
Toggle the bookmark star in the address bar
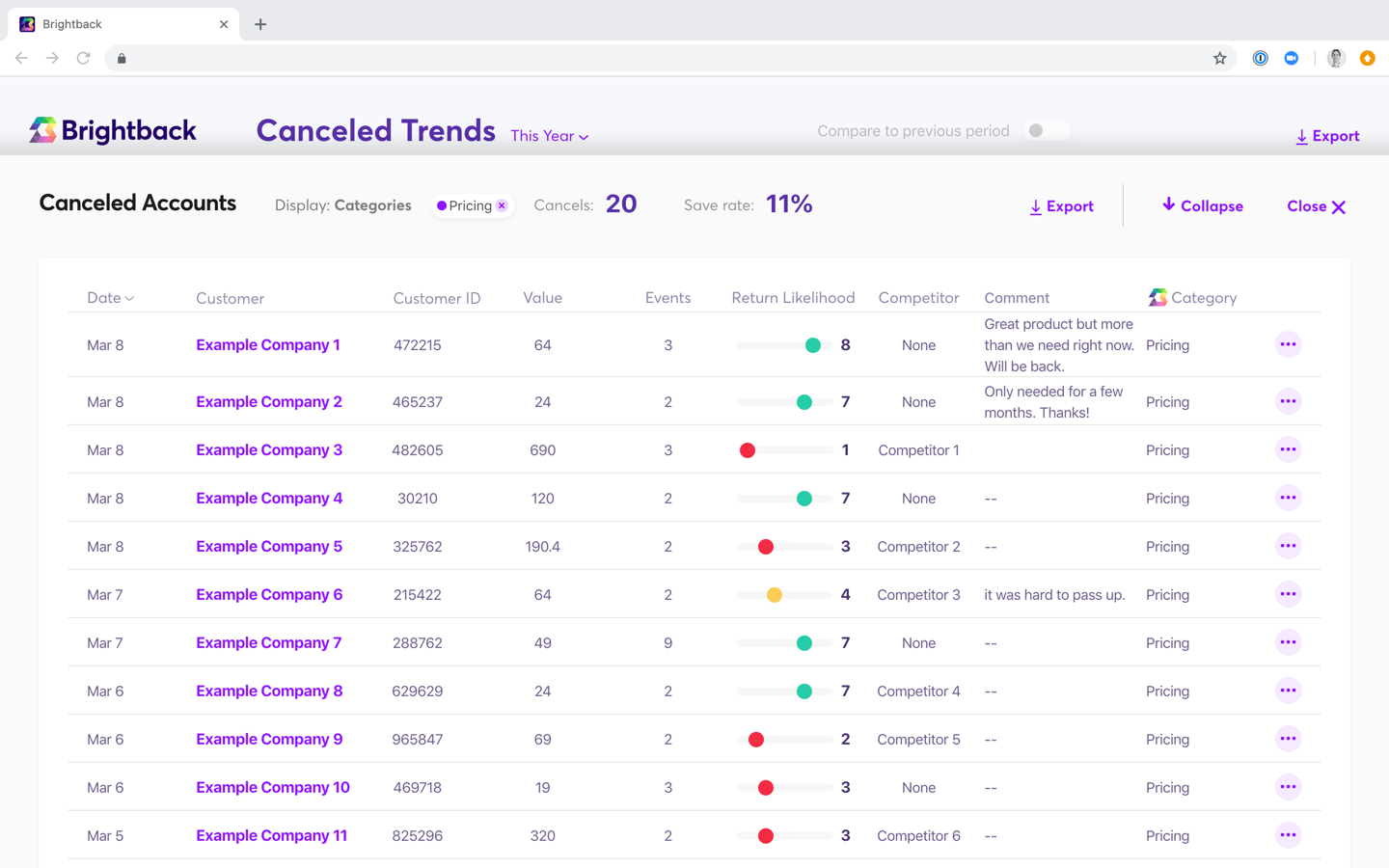pyautogui.click(x=1220, y=58)
